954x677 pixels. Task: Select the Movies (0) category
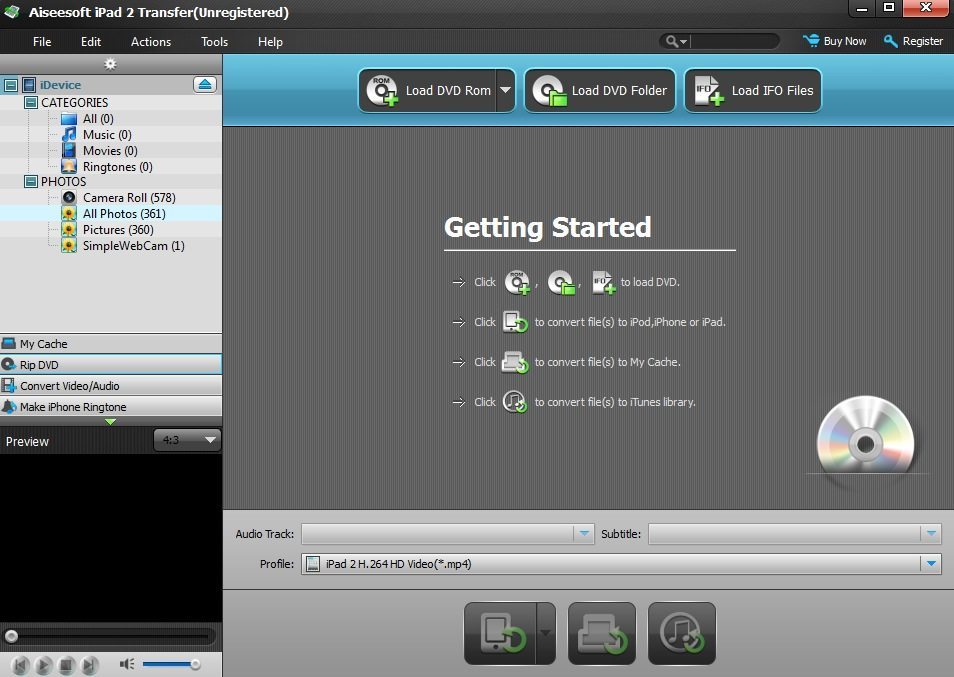point(110,150)
